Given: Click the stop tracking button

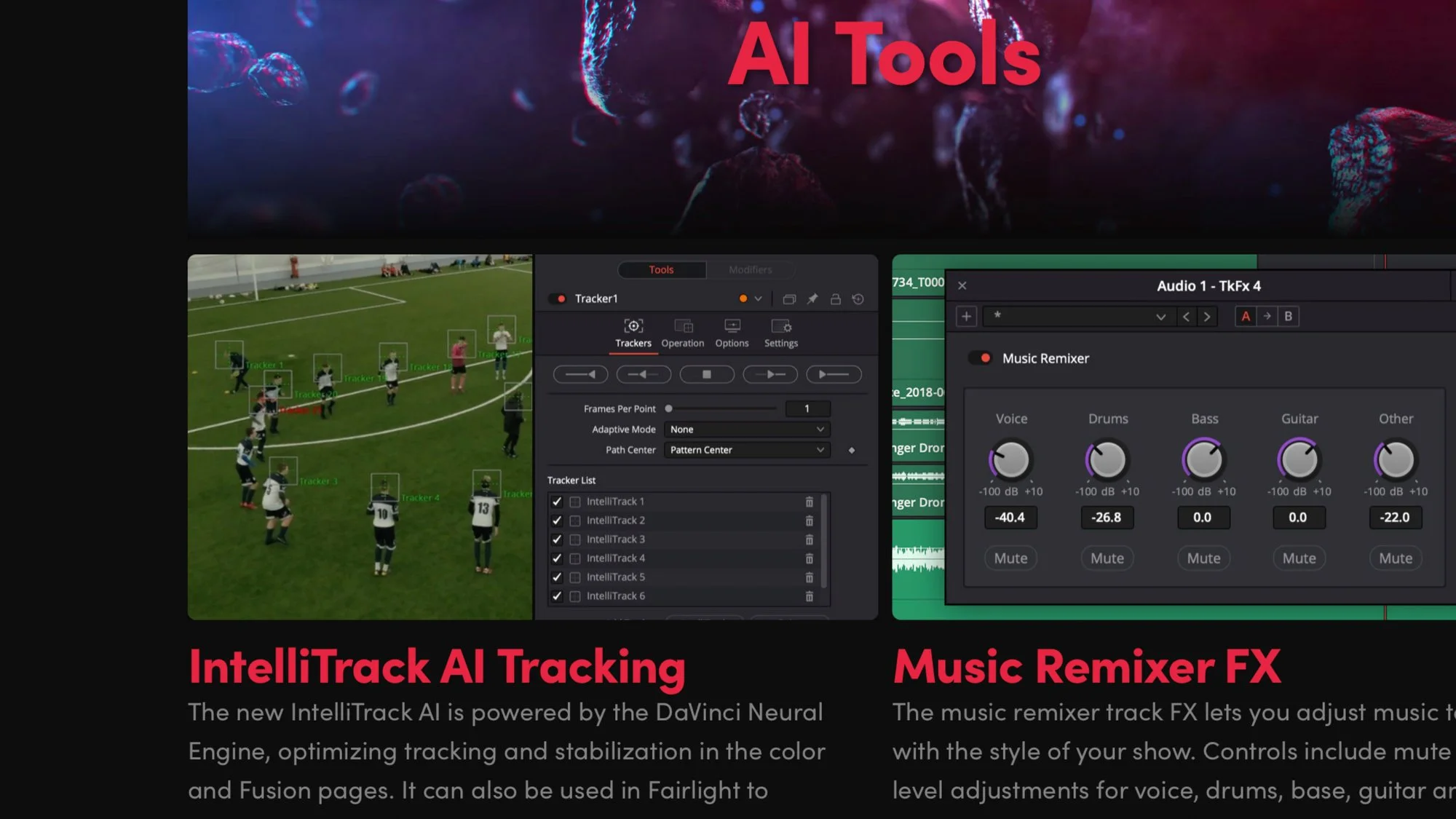Looking at the screenshot, I should (706, 374).
